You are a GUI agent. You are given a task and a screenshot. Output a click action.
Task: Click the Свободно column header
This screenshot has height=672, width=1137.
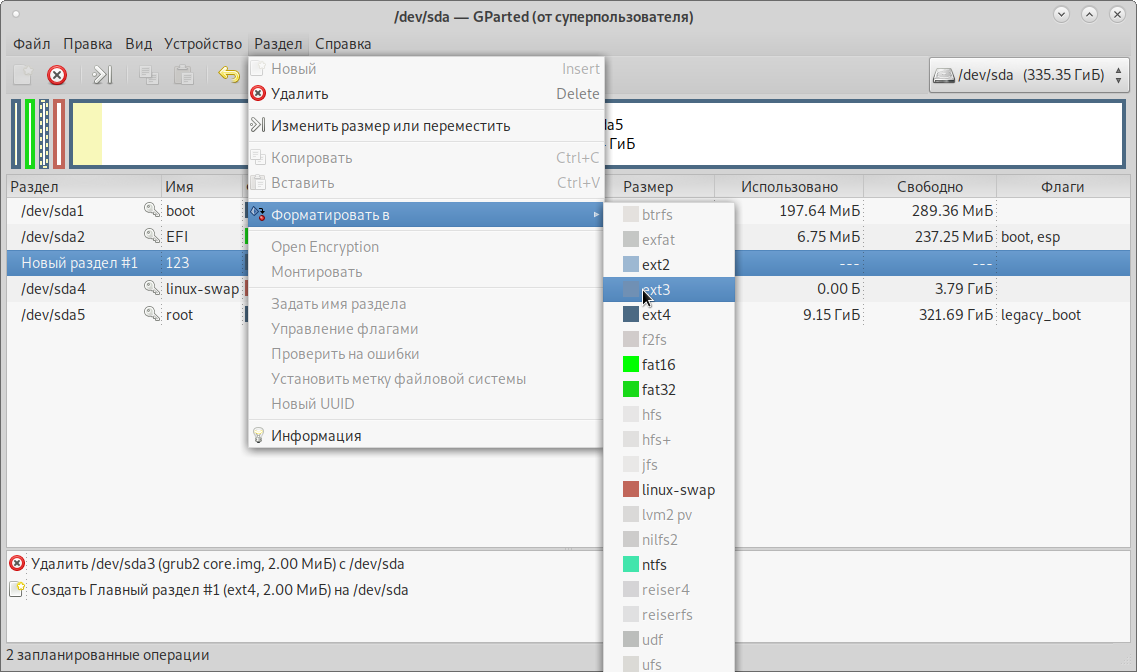pyautogui.click(x=930, y=186)
